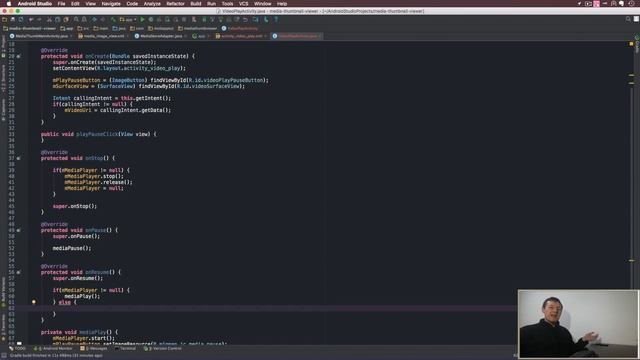Click the webcam video thumbnail overlay

578,324
